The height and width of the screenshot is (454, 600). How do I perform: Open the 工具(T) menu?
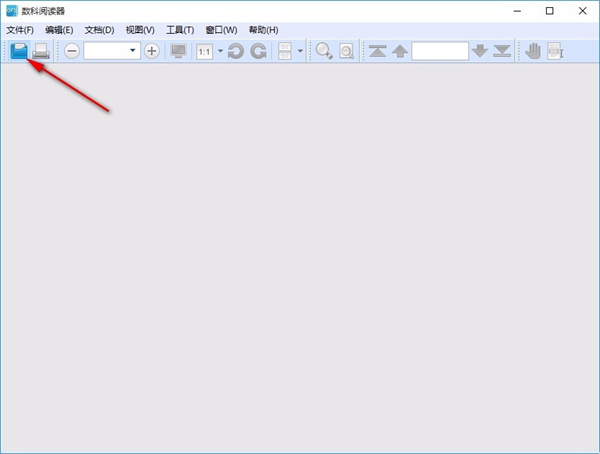[180, 30]
